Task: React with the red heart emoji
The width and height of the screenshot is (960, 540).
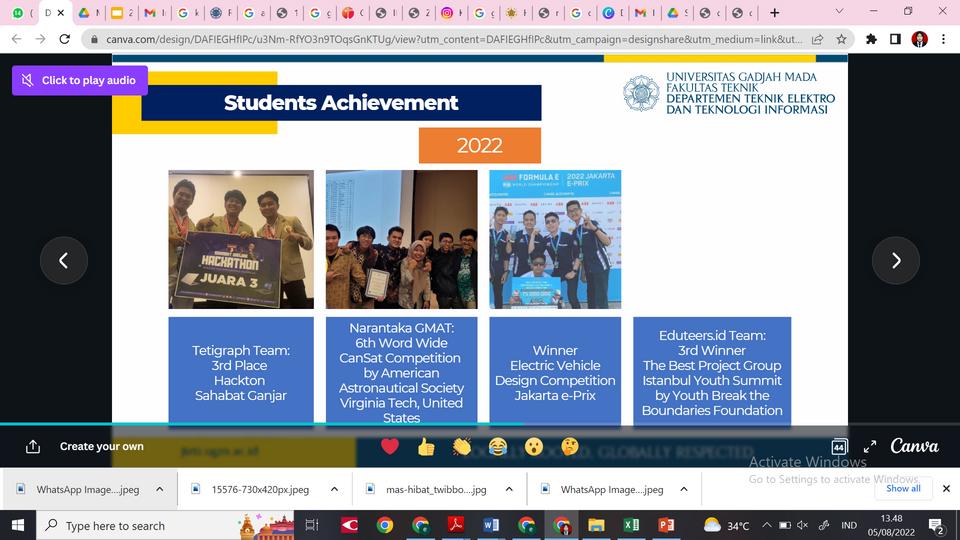Action: click(x=390, y=446)
